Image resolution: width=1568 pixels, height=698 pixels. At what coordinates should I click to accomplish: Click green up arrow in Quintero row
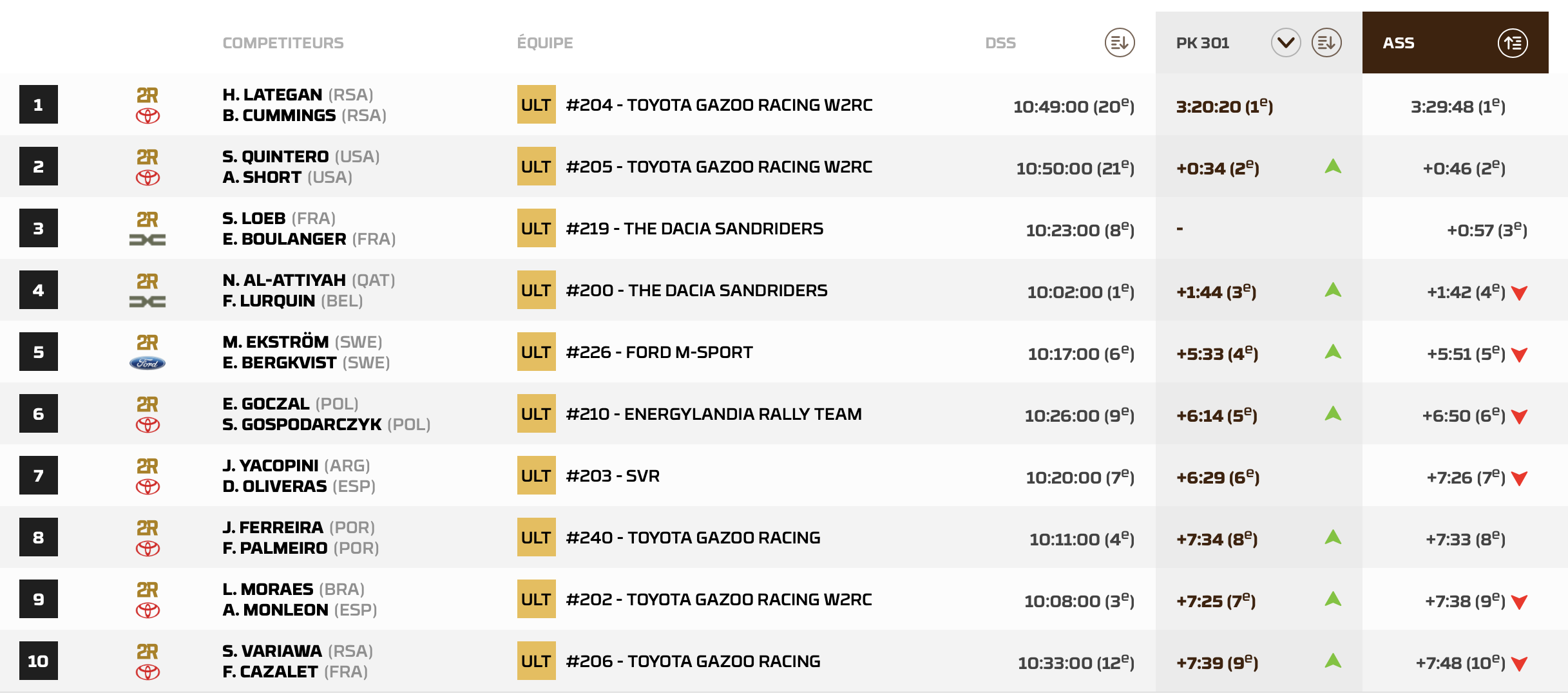click(1333, 167)
